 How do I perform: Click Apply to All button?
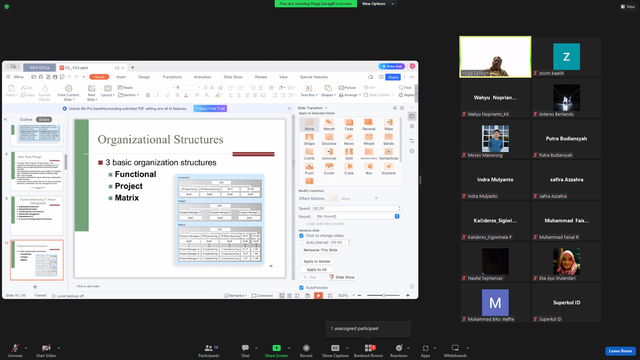click(317, 269)
